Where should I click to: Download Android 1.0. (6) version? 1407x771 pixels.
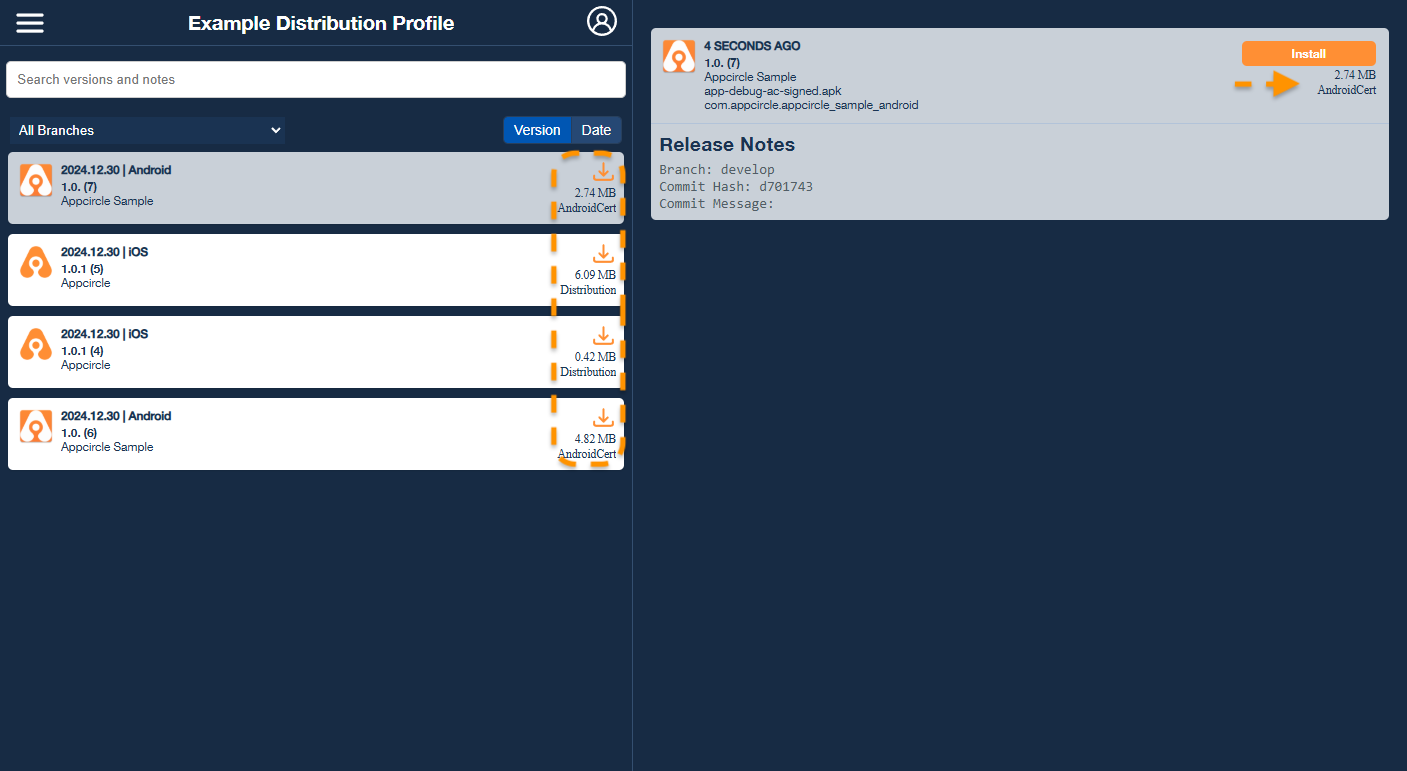[x=603, y=418]
